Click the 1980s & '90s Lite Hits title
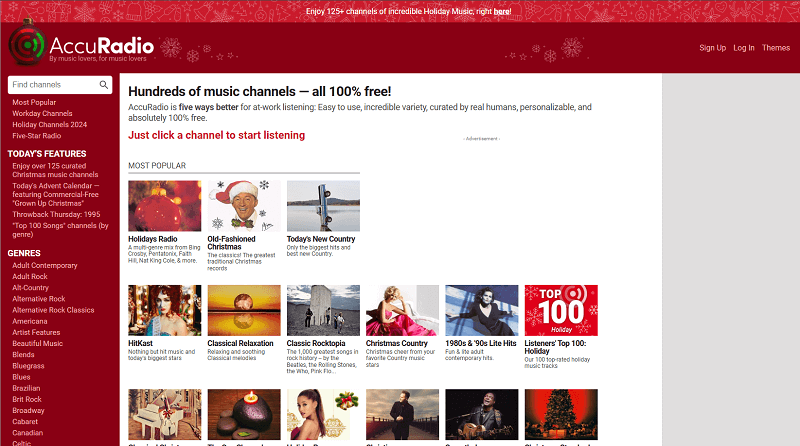Image resolution: width=800 pixels, height=446 pixels. point(481,343)
